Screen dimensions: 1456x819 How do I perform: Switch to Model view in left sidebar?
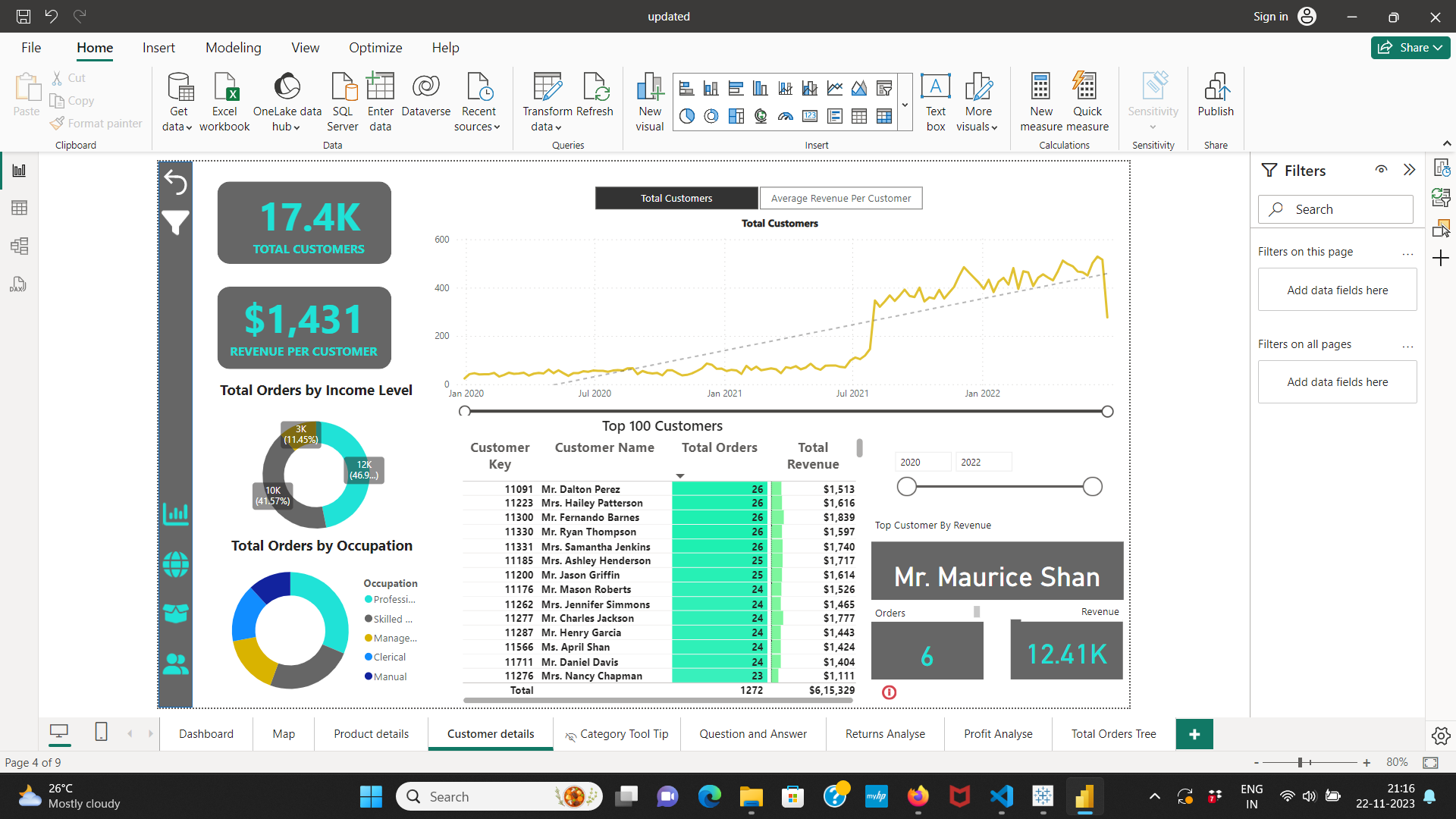click(x=19, y=246)
